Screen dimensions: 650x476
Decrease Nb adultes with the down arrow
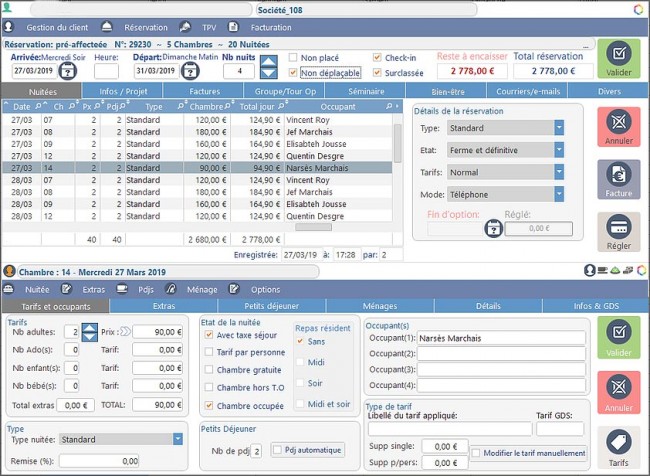[x=90, y=337]
